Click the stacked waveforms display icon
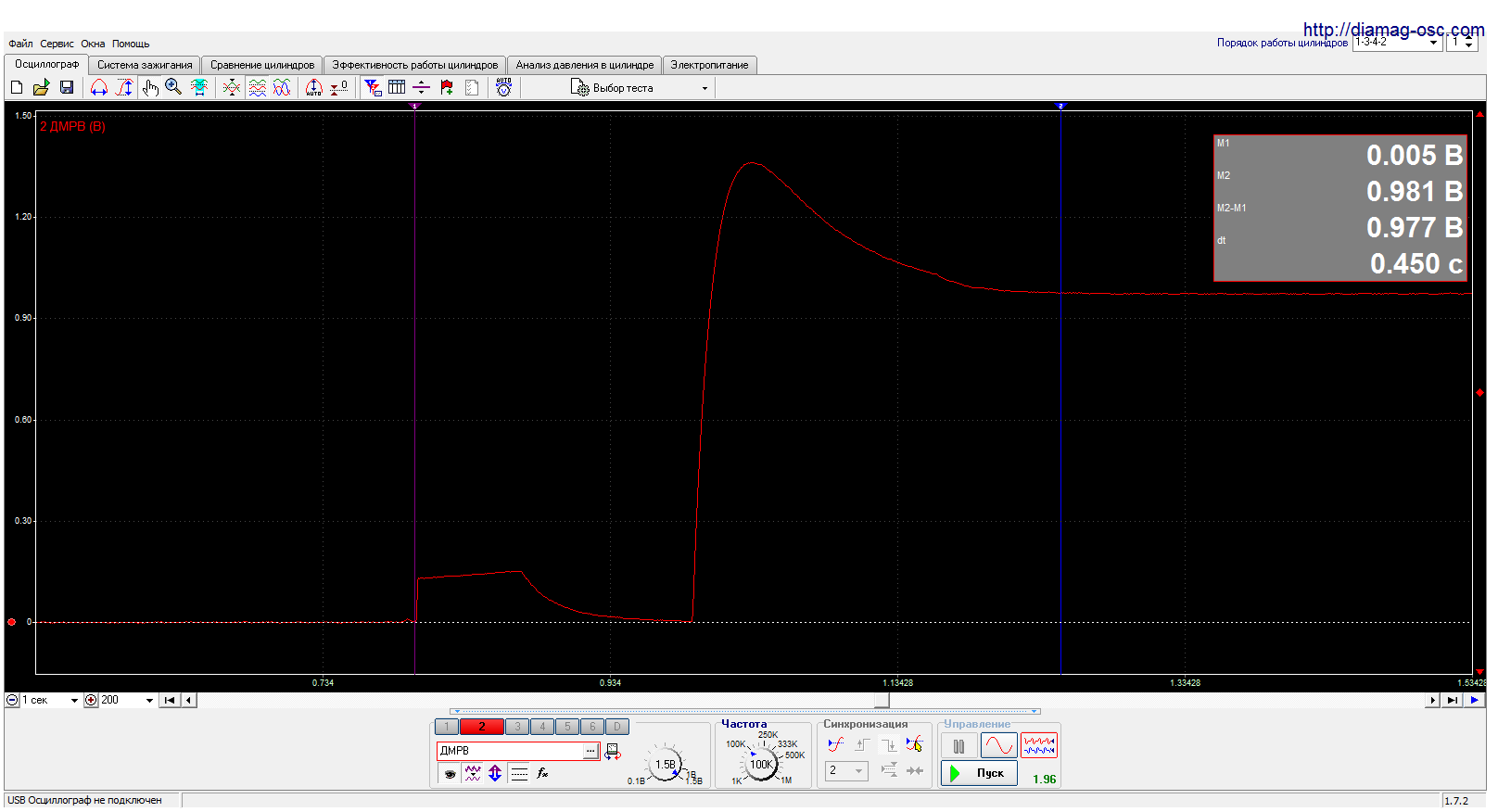The image size is (1498, 812). click(258, 87)
